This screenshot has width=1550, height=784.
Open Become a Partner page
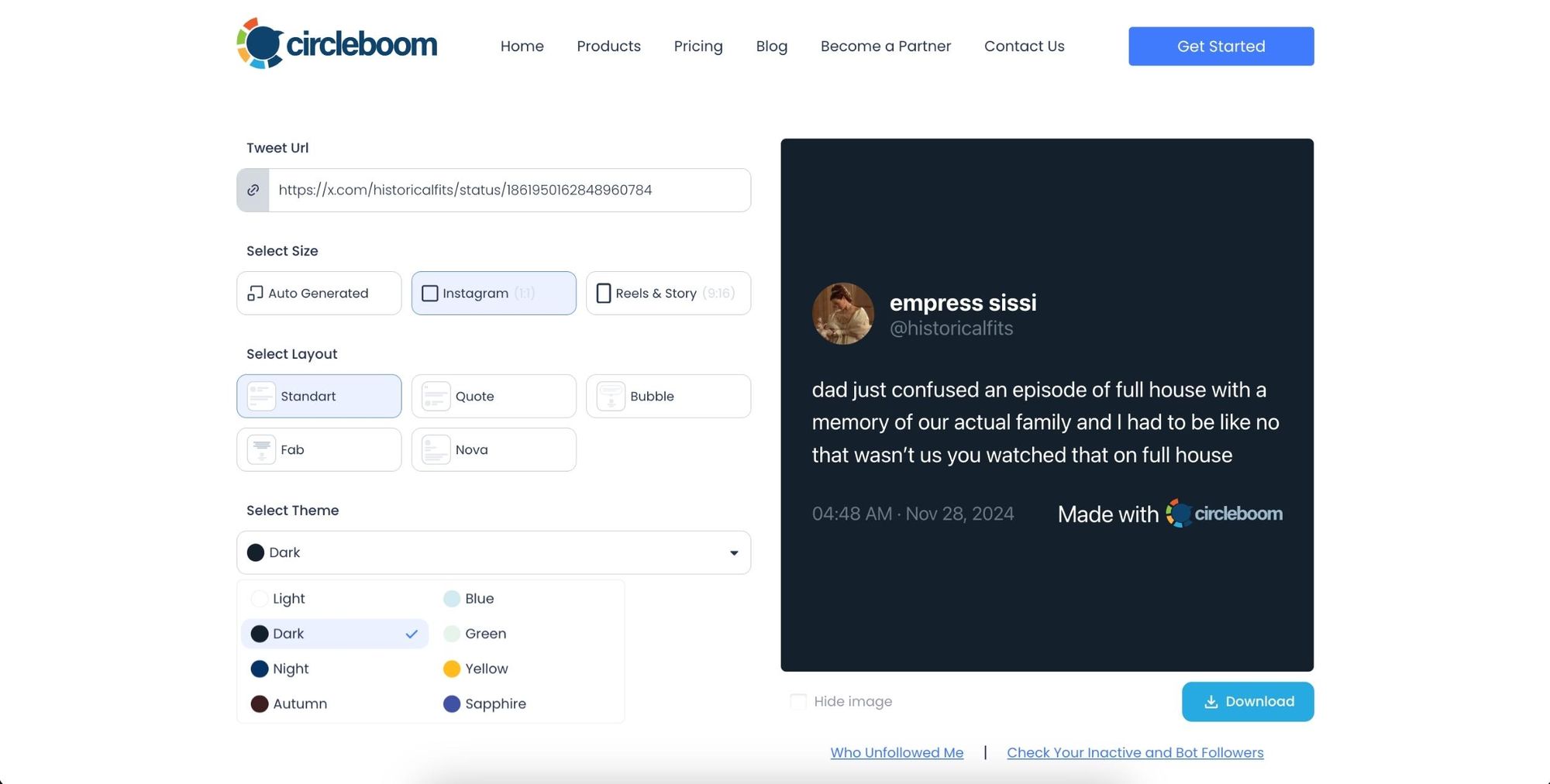coord(886,46)
